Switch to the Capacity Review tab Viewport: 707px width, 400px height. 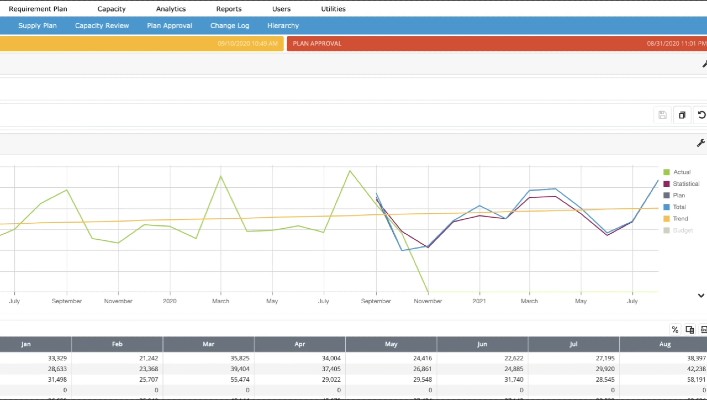(101, 25)
